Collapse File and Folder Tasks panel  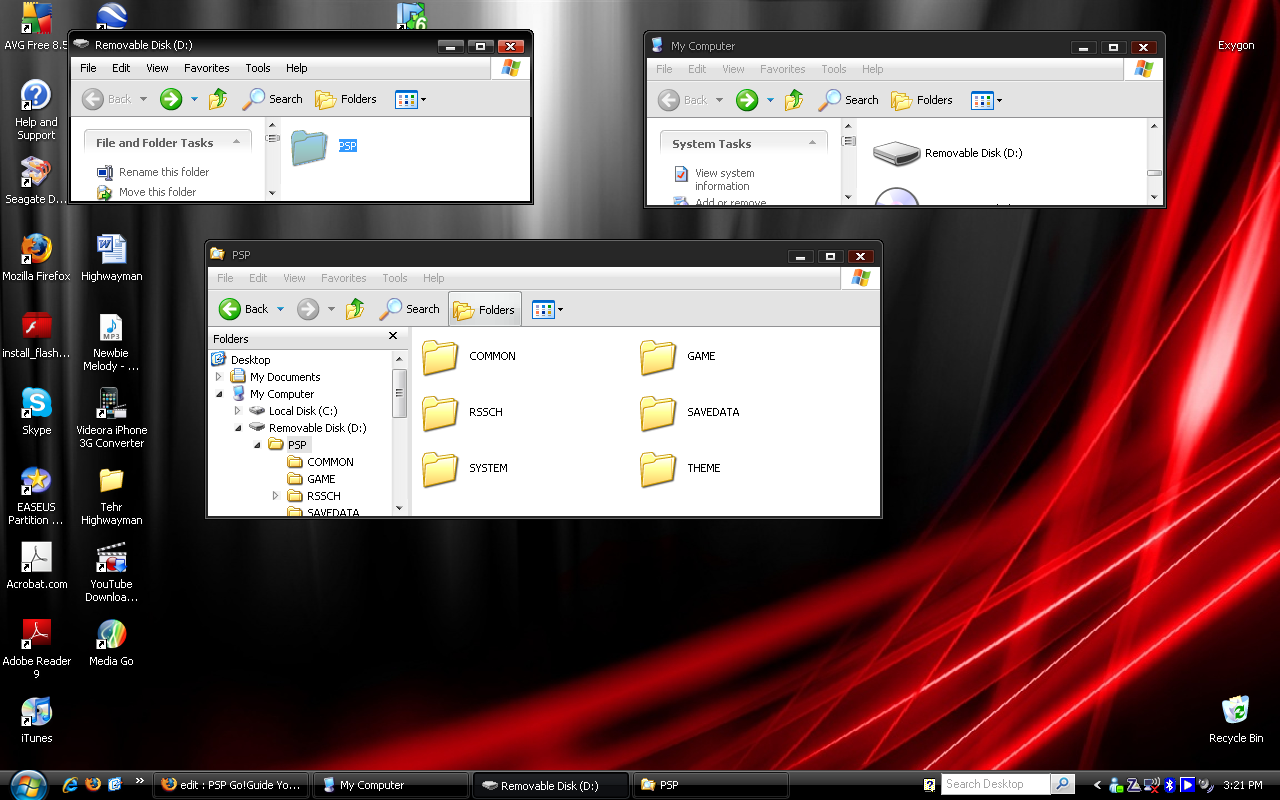pos(237,143)
